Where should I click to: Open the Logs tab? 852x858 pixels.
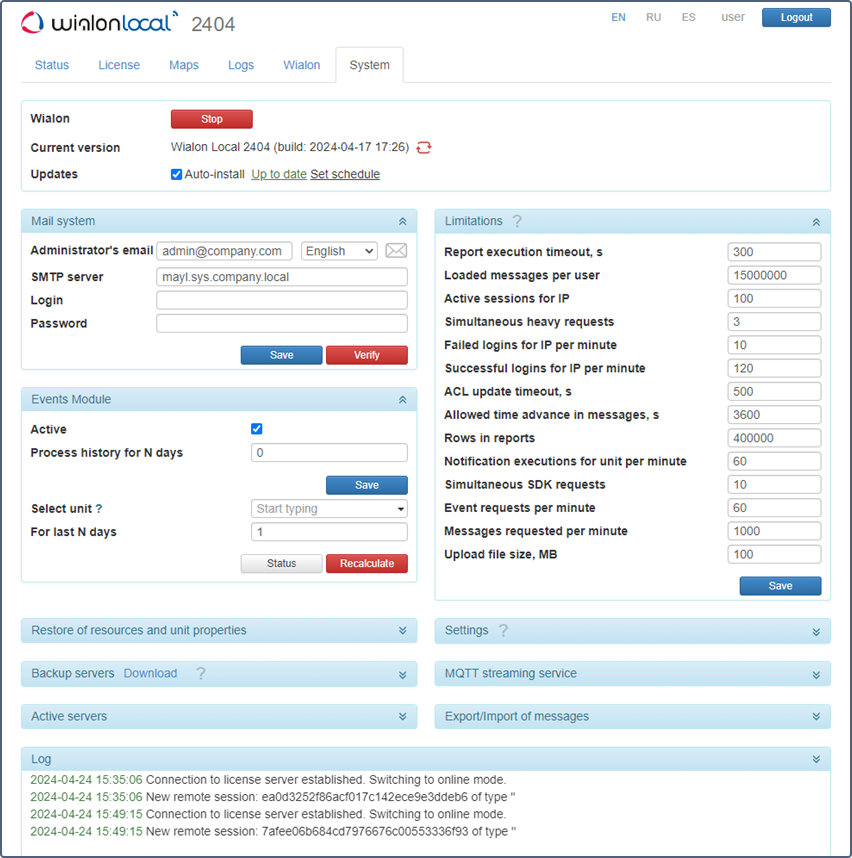(241, 65)
